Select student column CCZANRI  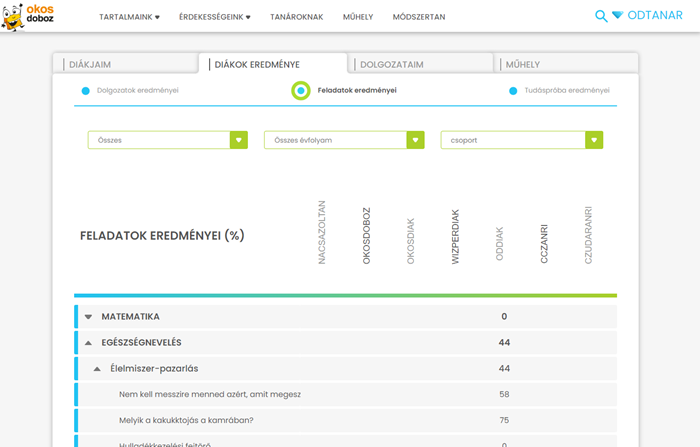[x=544, y=244]
